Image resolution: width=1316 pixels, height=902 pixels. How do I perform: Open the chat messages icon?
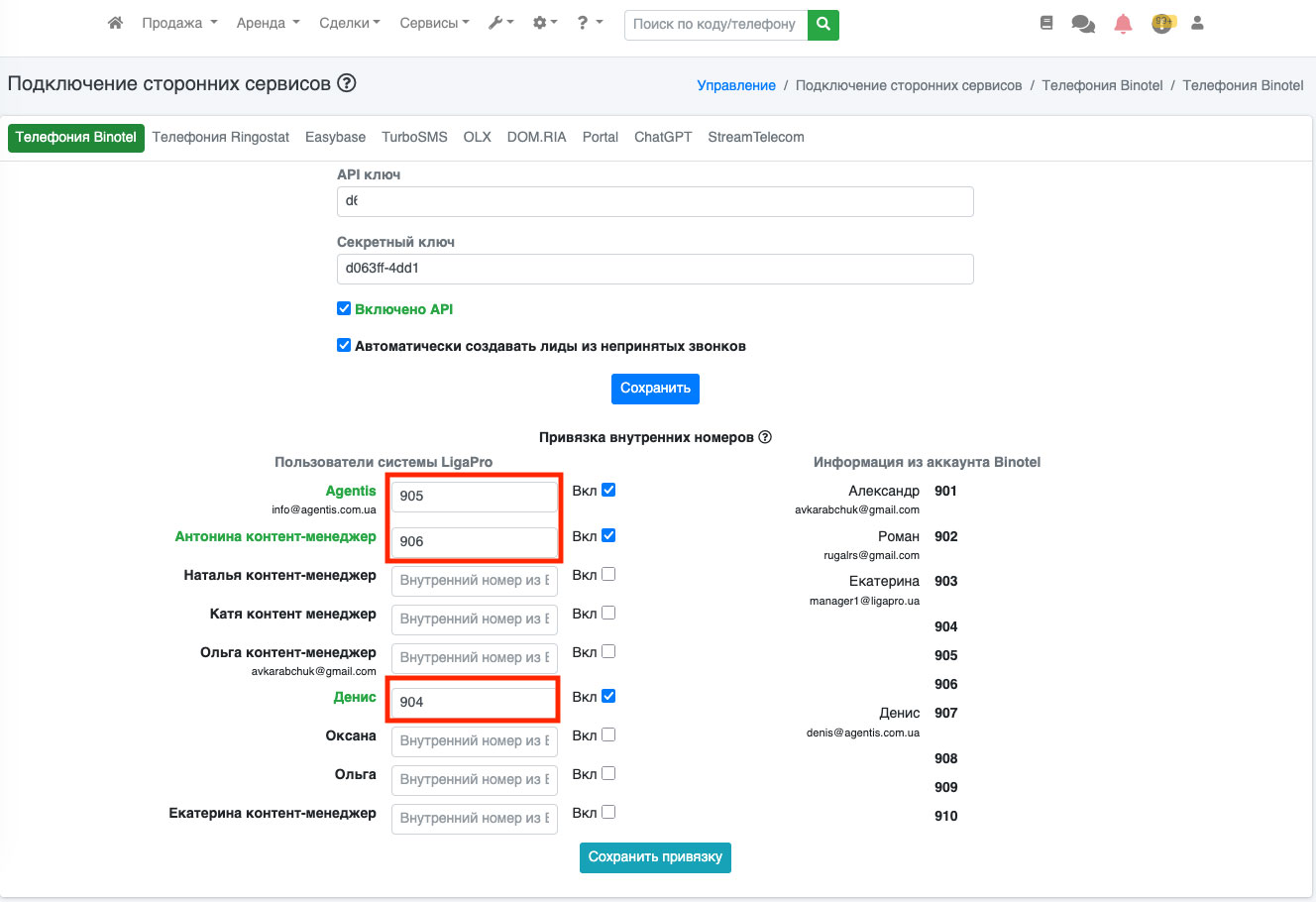click(x=1083, y=24)
